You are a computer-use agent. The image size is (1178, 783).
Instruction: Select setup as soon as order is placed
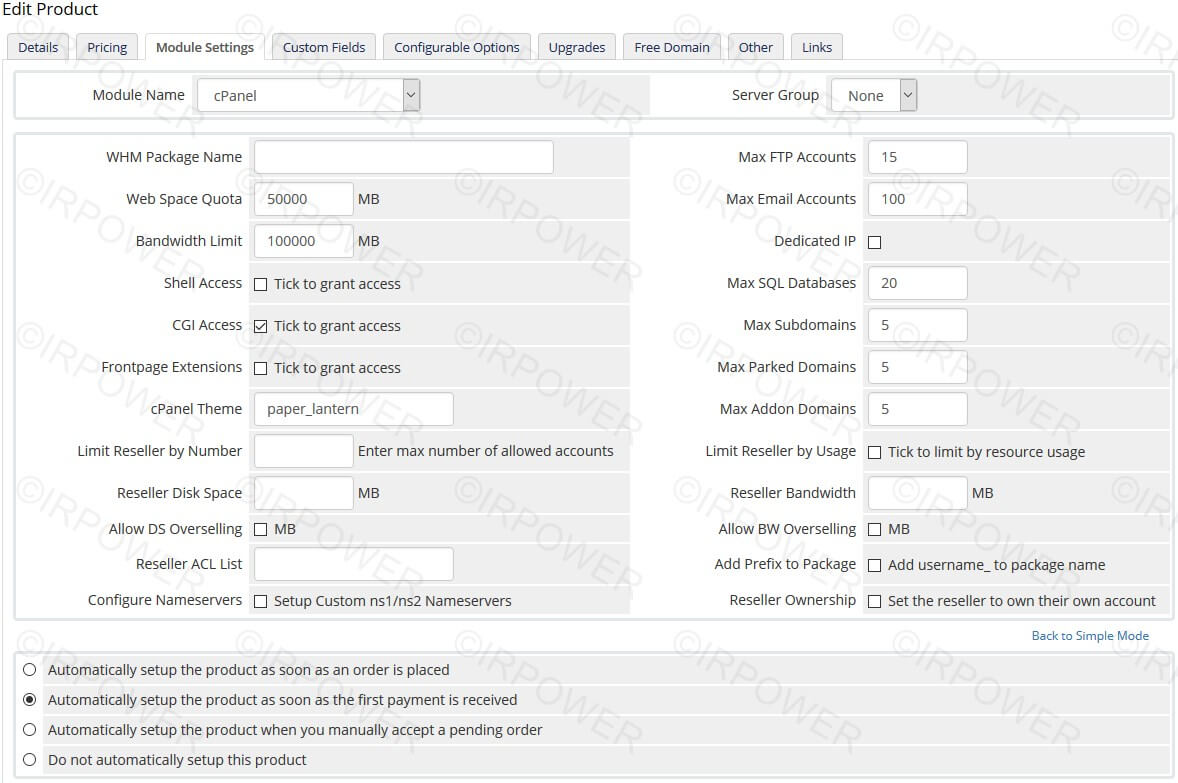coord(30,670)
